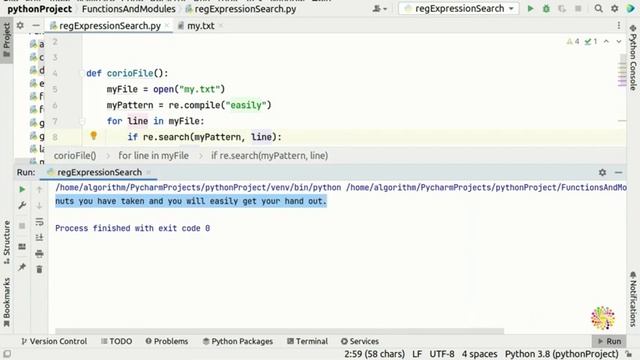
Task: Collapse the for loop fold marker at line 7
Action: (82, 121)
